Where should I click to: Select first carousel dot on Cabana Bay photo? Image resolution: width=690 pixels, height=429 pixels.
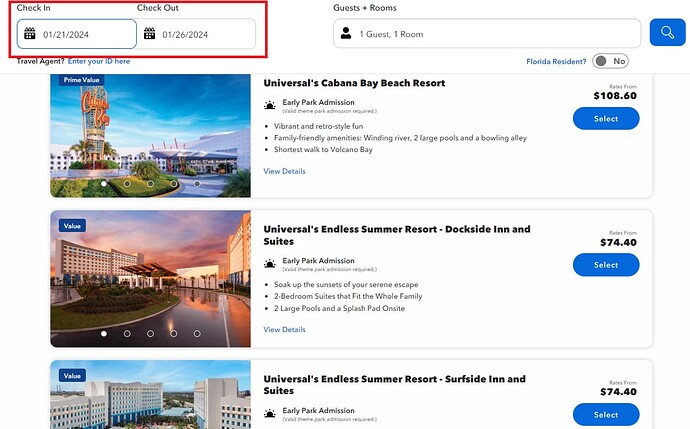(x=104, y=184)
